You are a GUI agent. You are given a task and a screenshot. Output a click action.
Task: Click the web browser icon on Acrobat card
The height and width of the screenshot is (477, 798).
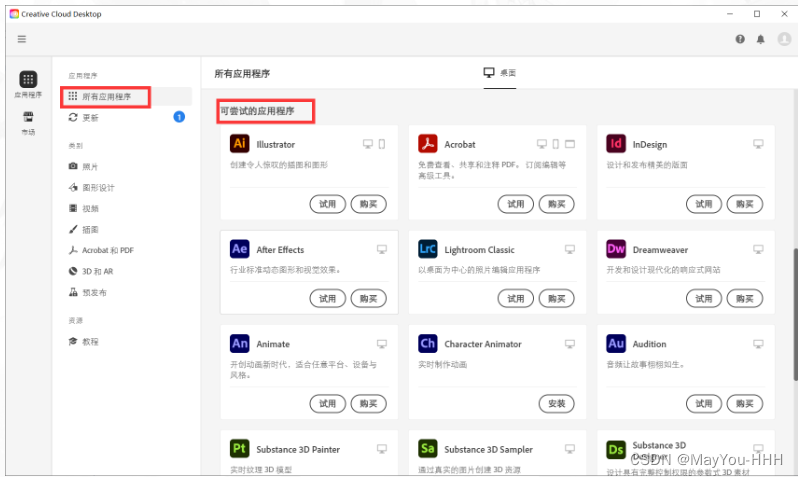[x=570, y=144]
